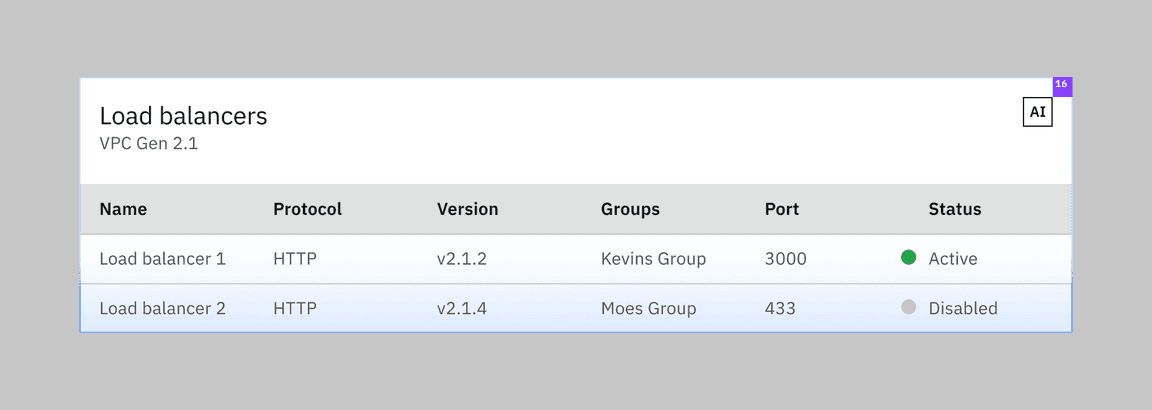Click the Load balancers table title
The height and width of the screenshot is (410, 1152).
(x=183, y=116)
